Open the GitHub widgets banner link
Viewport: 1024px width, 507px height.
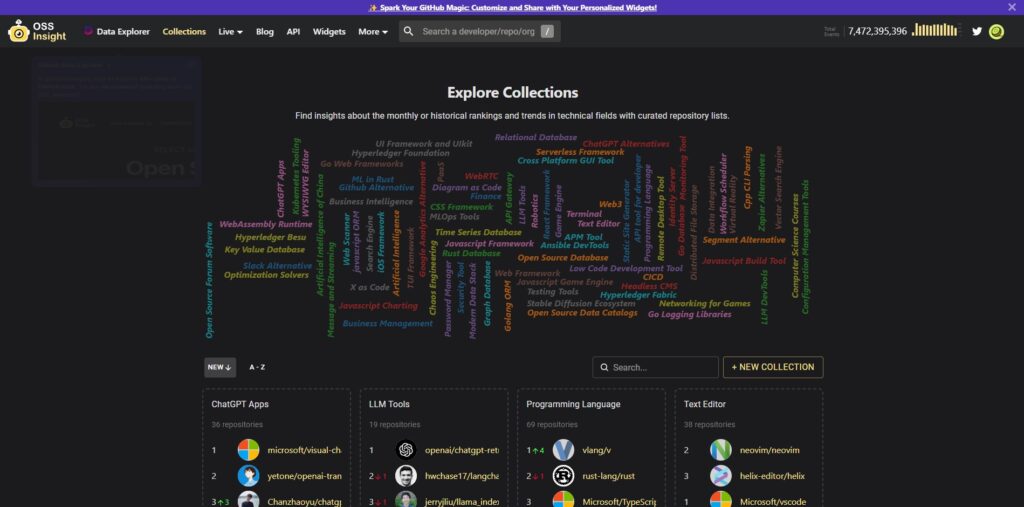tap(513, 7)
